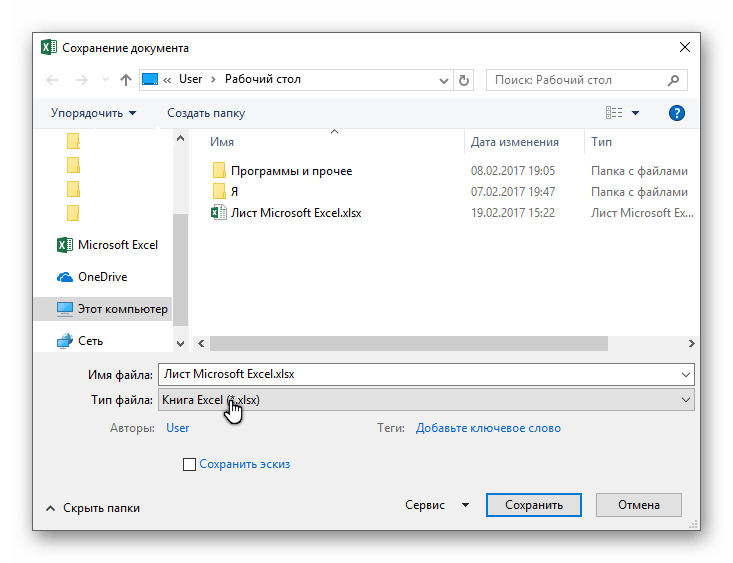Click first folder icon in navigation pane
The width and height of the screenshot is (733, 563).
click(x=73, y=141)
